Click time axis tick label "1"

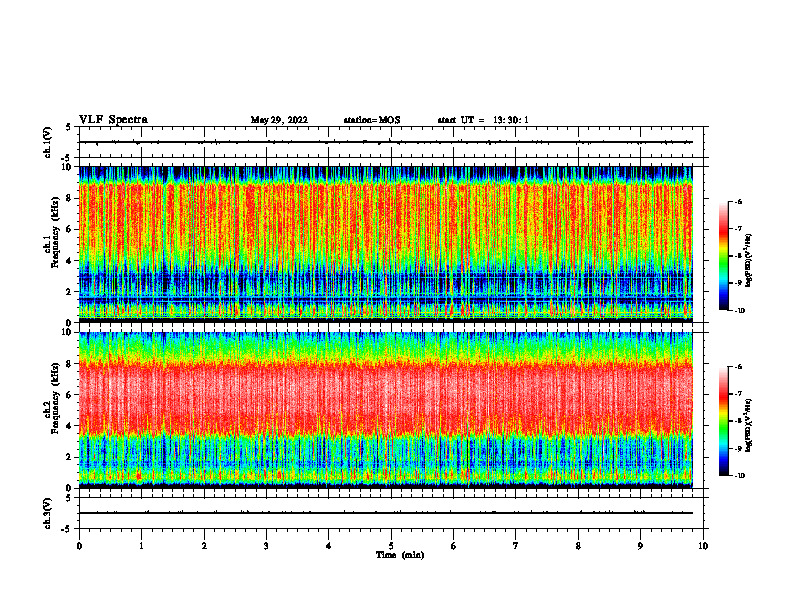pyautogui.click(x=141, y=546)
